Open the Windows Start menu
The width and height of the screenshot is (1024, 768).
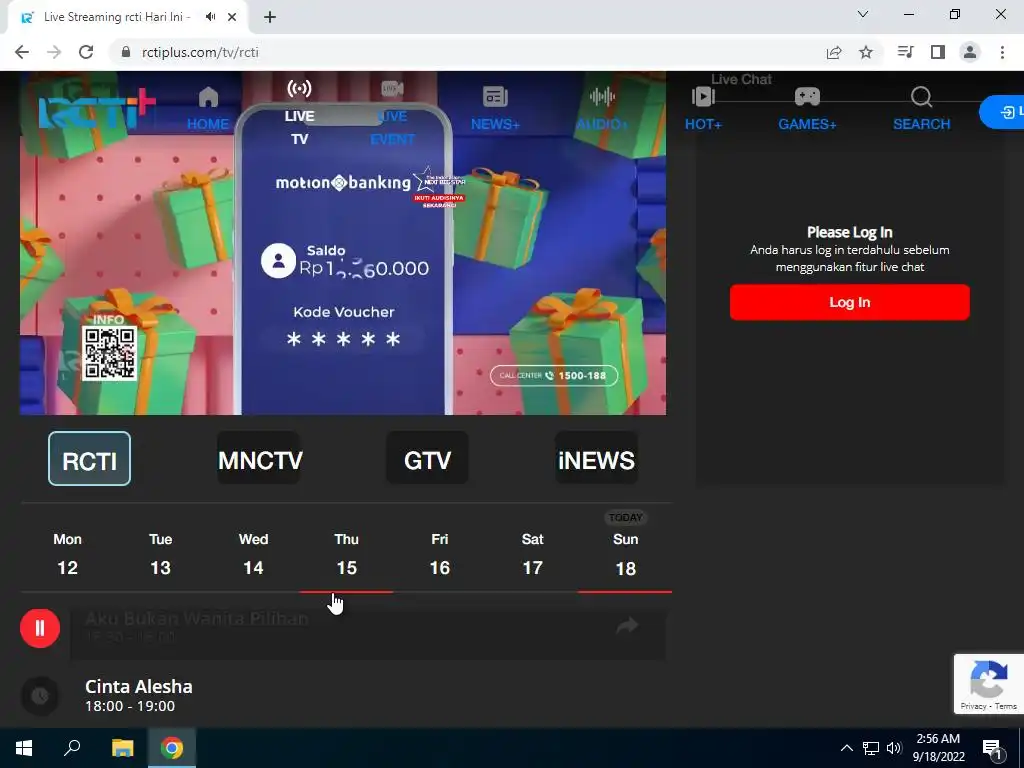click(x=24, y=748)
